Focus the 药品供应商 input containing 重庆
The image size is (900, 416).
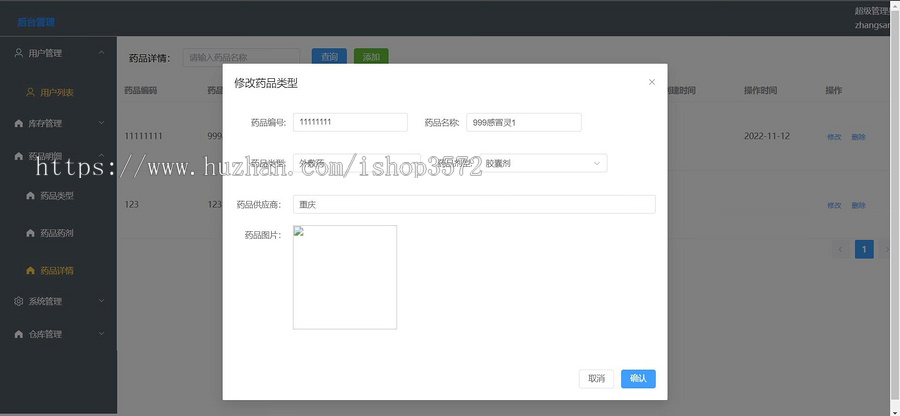[x=474, y=204]
